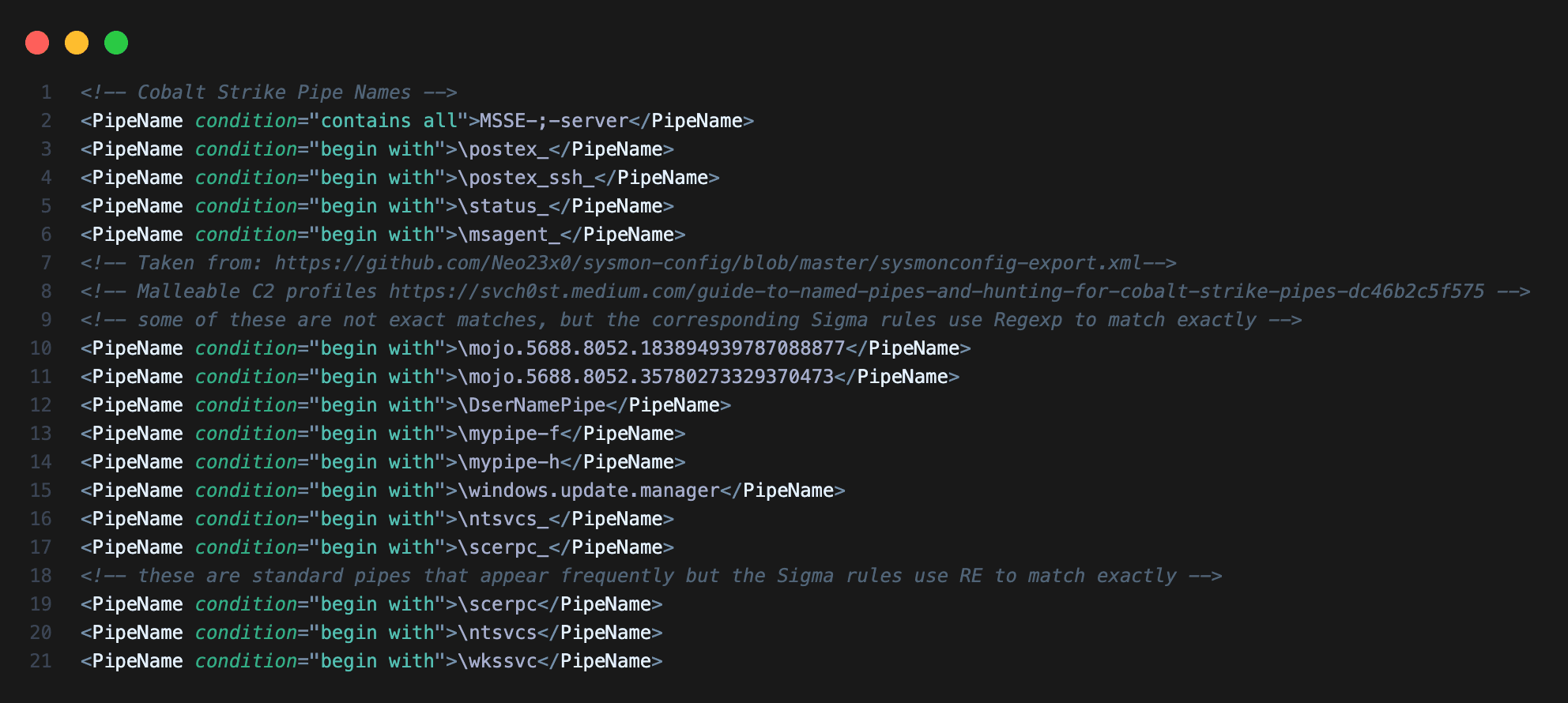Click the "these are standard pipes" comment
This screenshot has height=703, width=1568.
[x=650, y=576]
